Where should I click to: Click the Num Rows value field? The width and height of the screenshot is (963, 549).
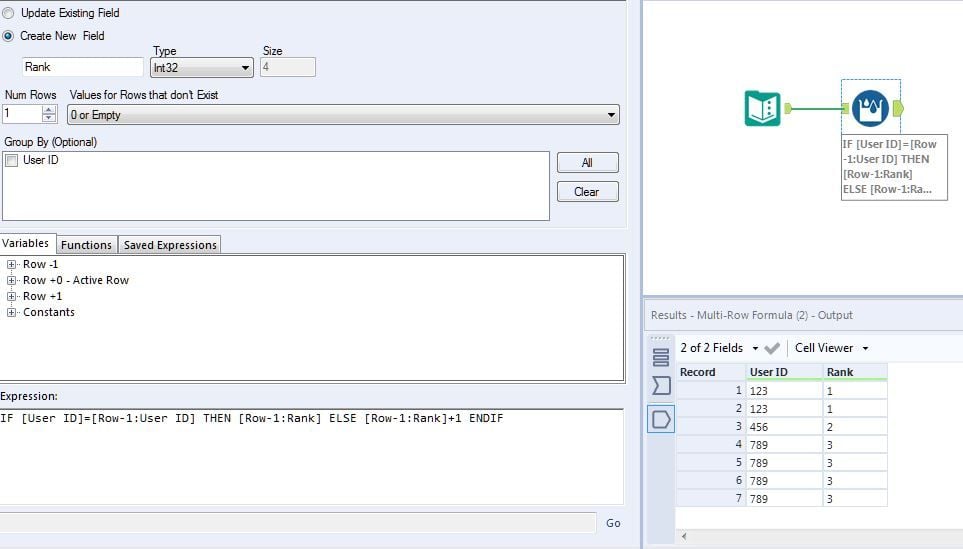(x=22, y=114)
